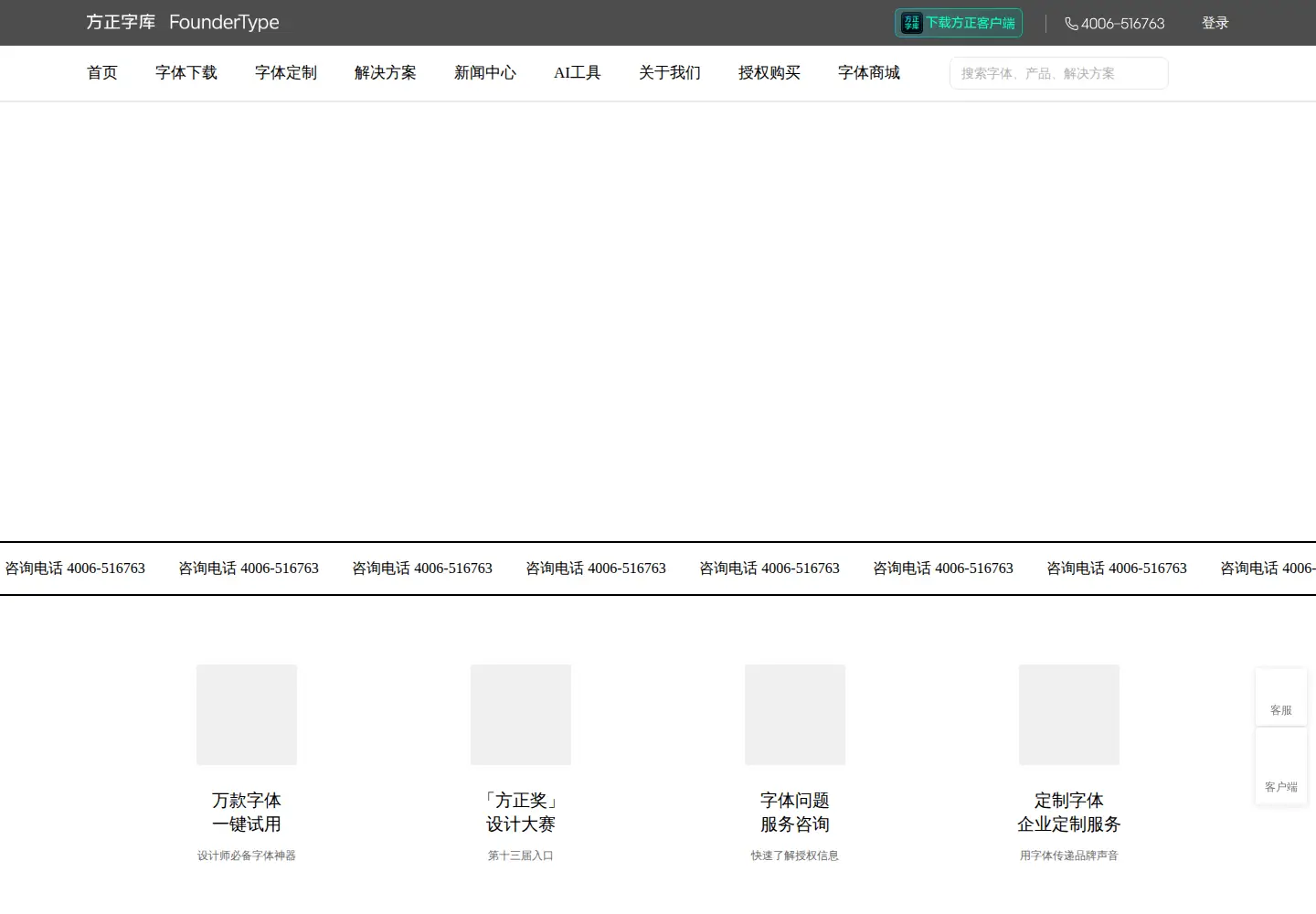
Task: Select AI工具 in the navigation bar
Action: coord(578,73)
